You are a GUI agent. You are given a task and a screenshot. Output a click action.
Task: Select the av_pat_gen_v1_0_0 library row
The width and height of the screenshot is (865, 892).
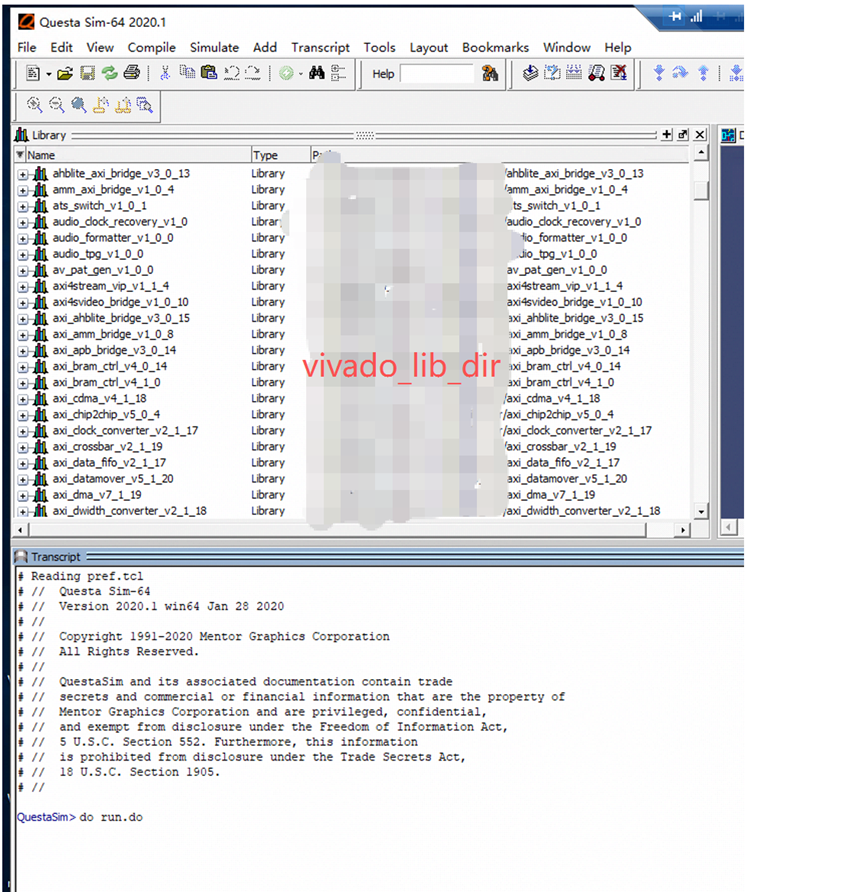(353, 270)
